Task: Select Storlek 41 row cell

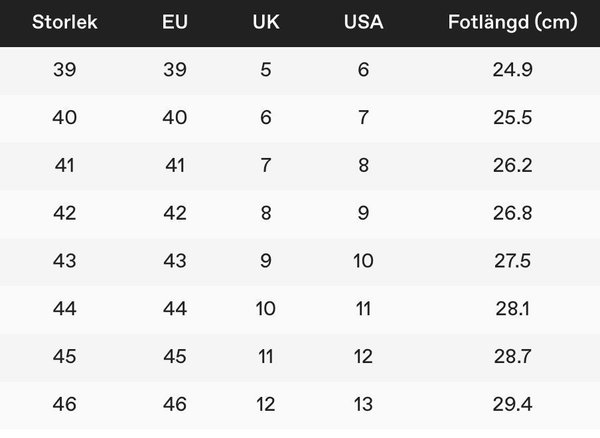Action: pos(65,165)
